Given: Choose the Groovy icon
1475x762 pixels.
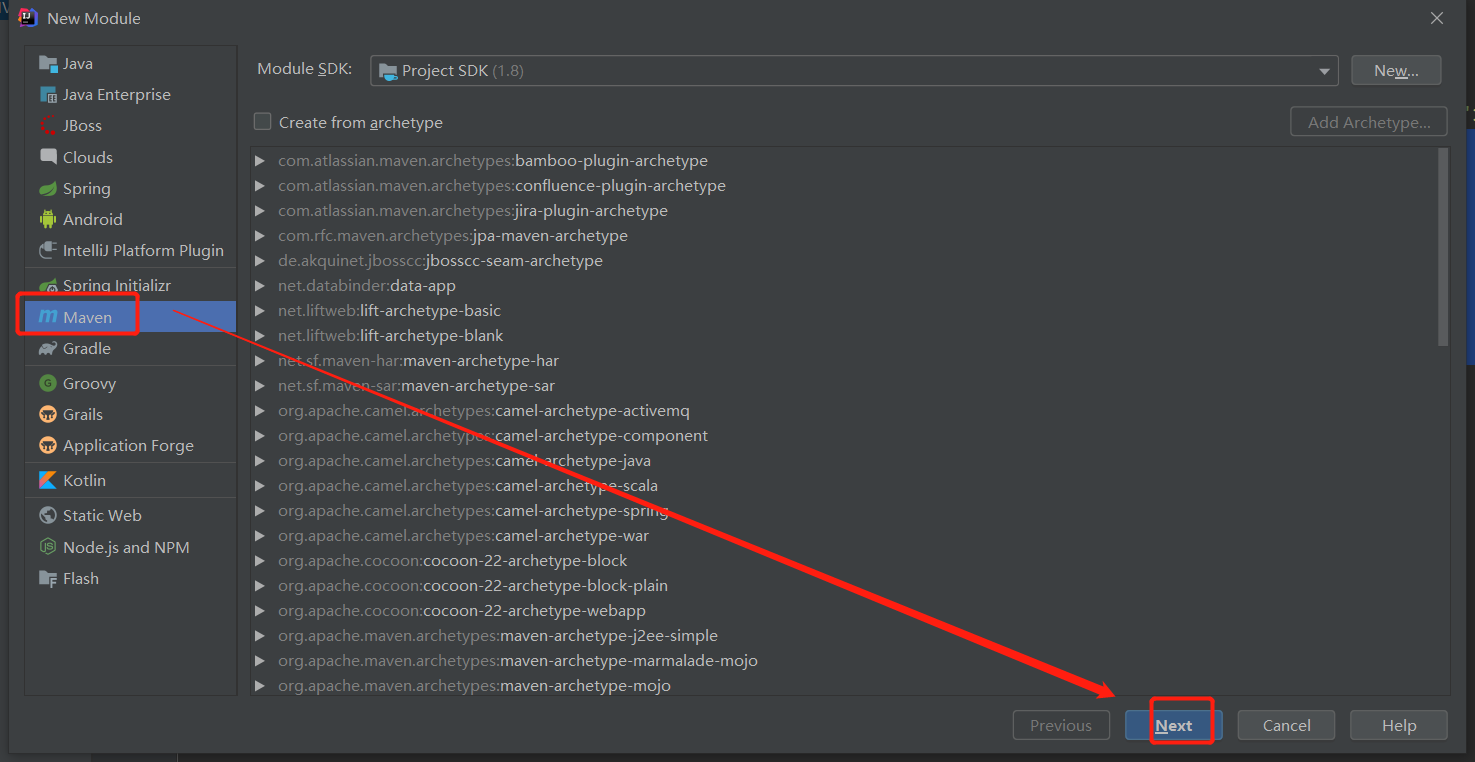Looking at the screenshot, I should pyautogui.click(x=48, y=384).
